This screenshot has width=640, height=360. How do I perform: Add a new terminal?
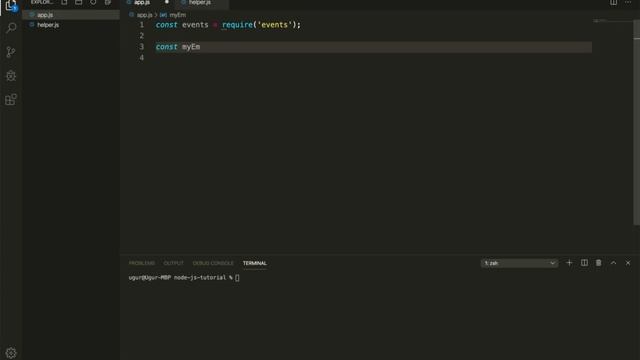pyautogui.click(x=569, y=263)
